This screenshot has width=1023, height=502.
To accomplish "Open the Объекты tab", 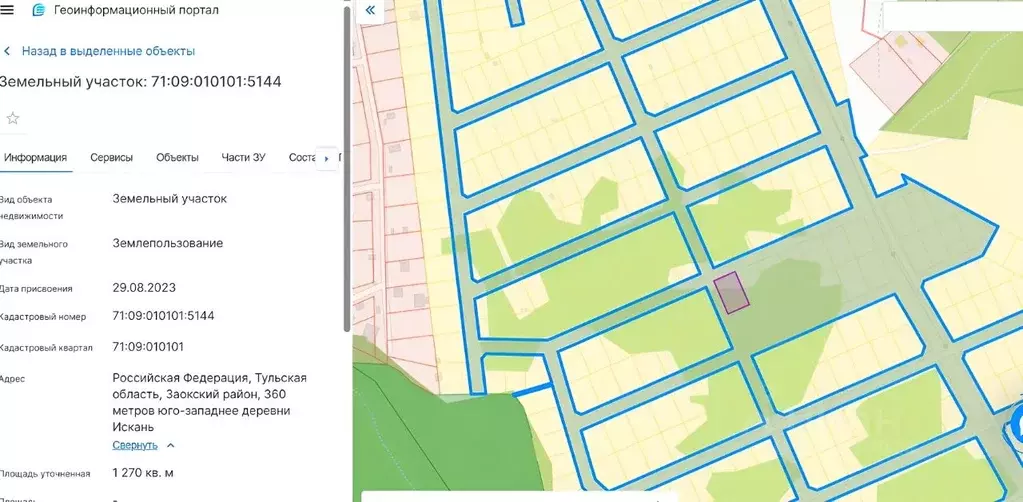I will [x=177, y=157].
